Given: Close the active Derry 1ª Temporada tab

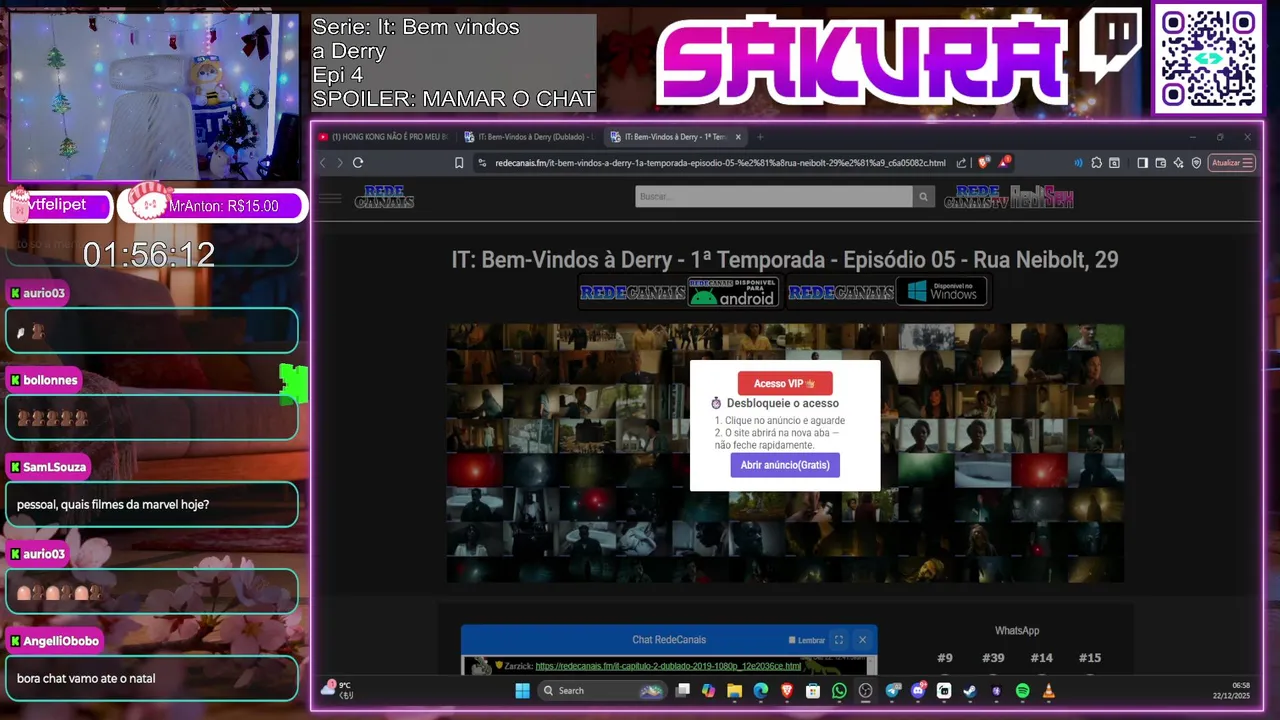Looking at the screenshot, I should 738,137.
